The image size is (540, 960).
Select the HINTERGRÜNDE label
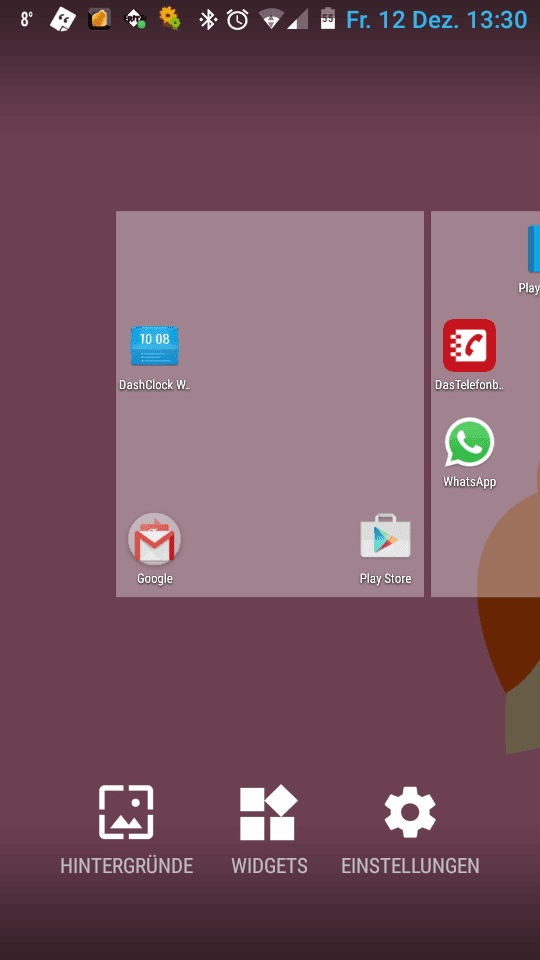pos(127,866)
